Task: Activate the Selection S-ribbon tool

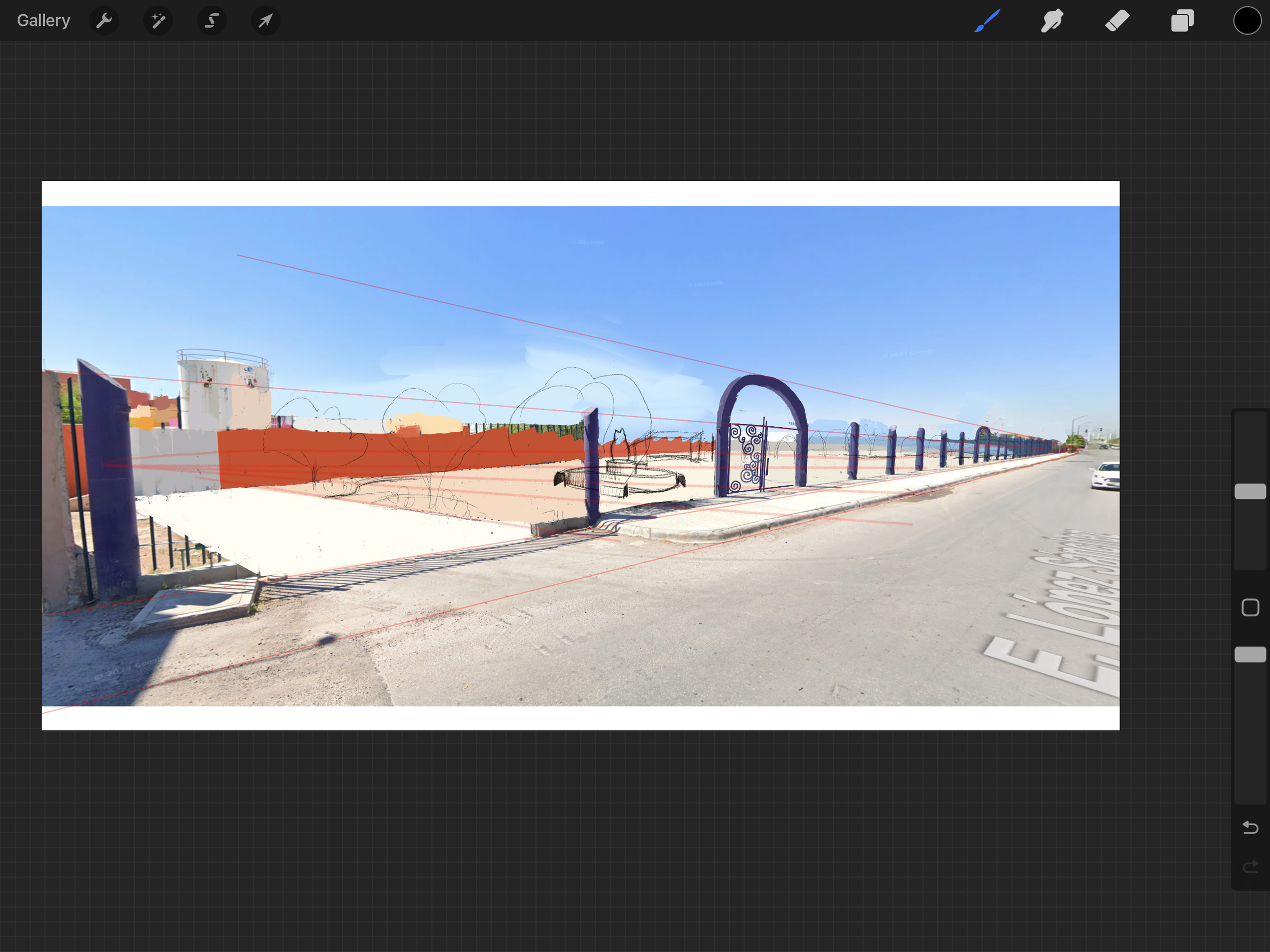Action: pos(212,21)
